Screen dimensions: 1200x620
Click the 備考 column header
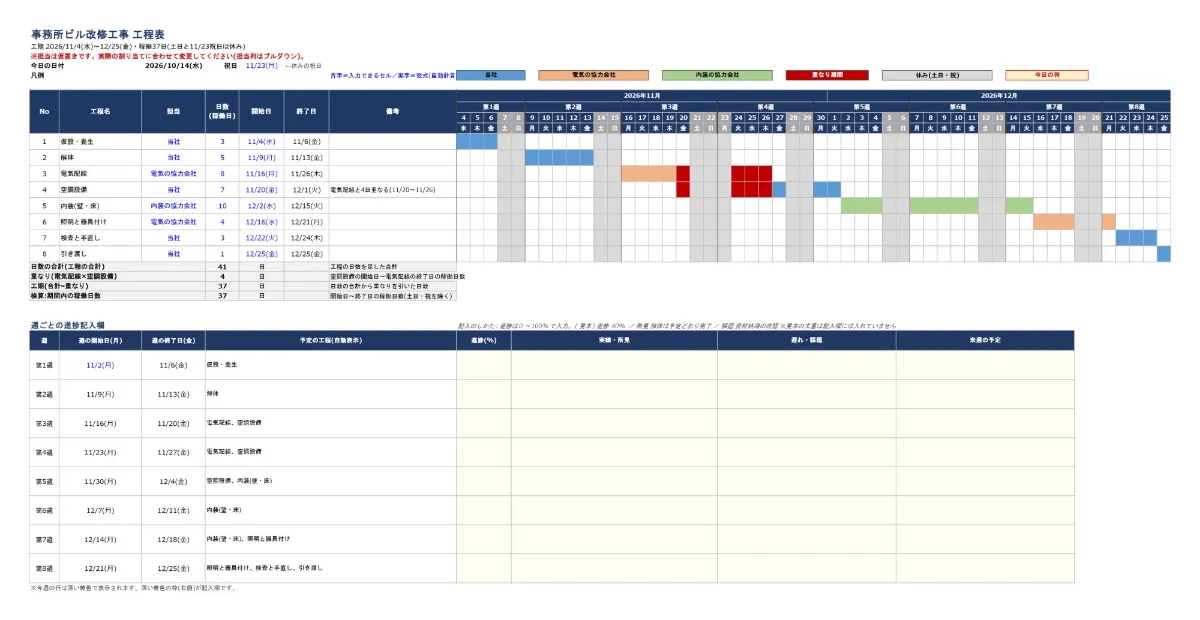(x=392, y=112)
